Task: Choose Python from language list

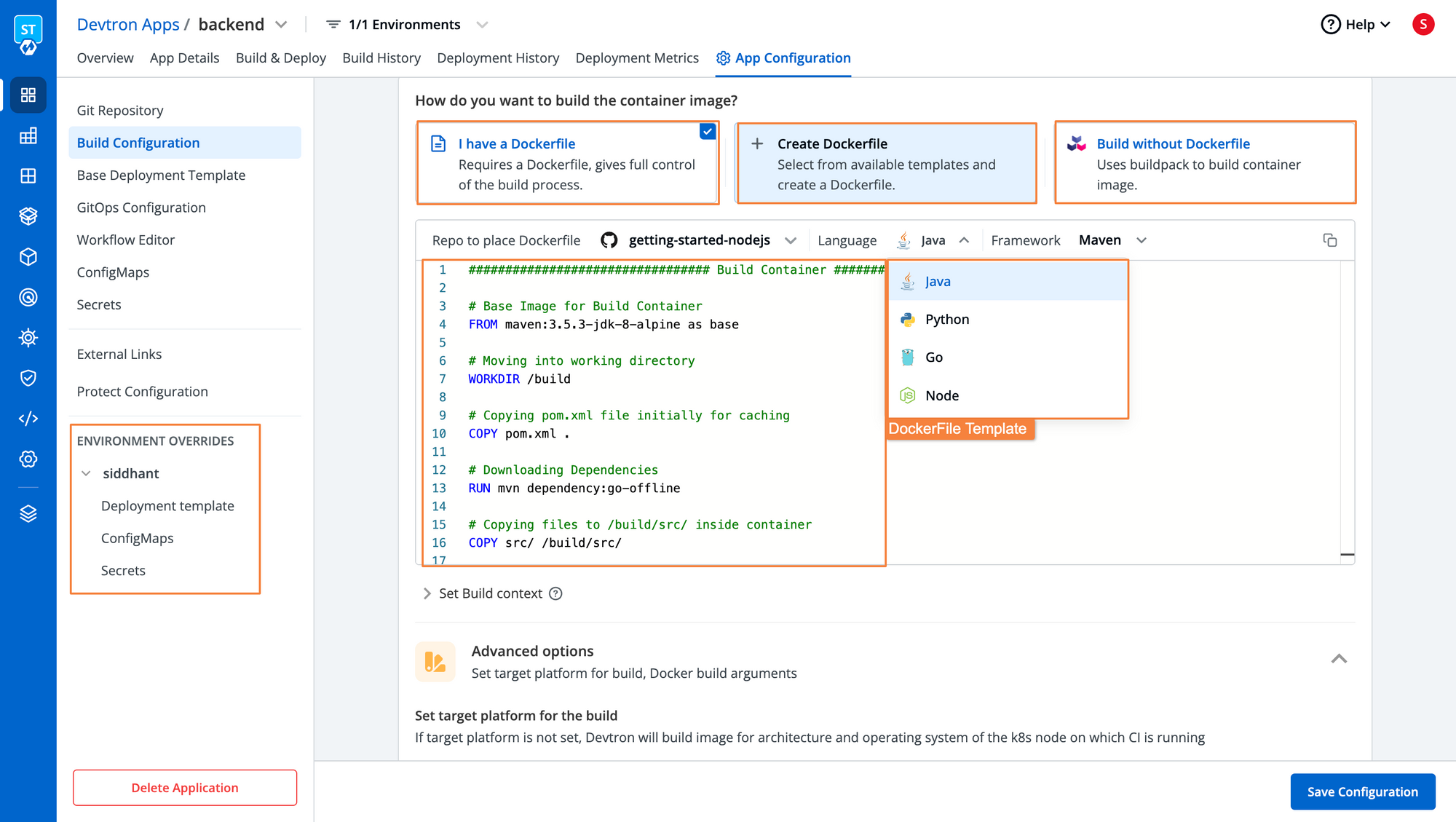Action: pyautogui.click(x=1008, y=319)
